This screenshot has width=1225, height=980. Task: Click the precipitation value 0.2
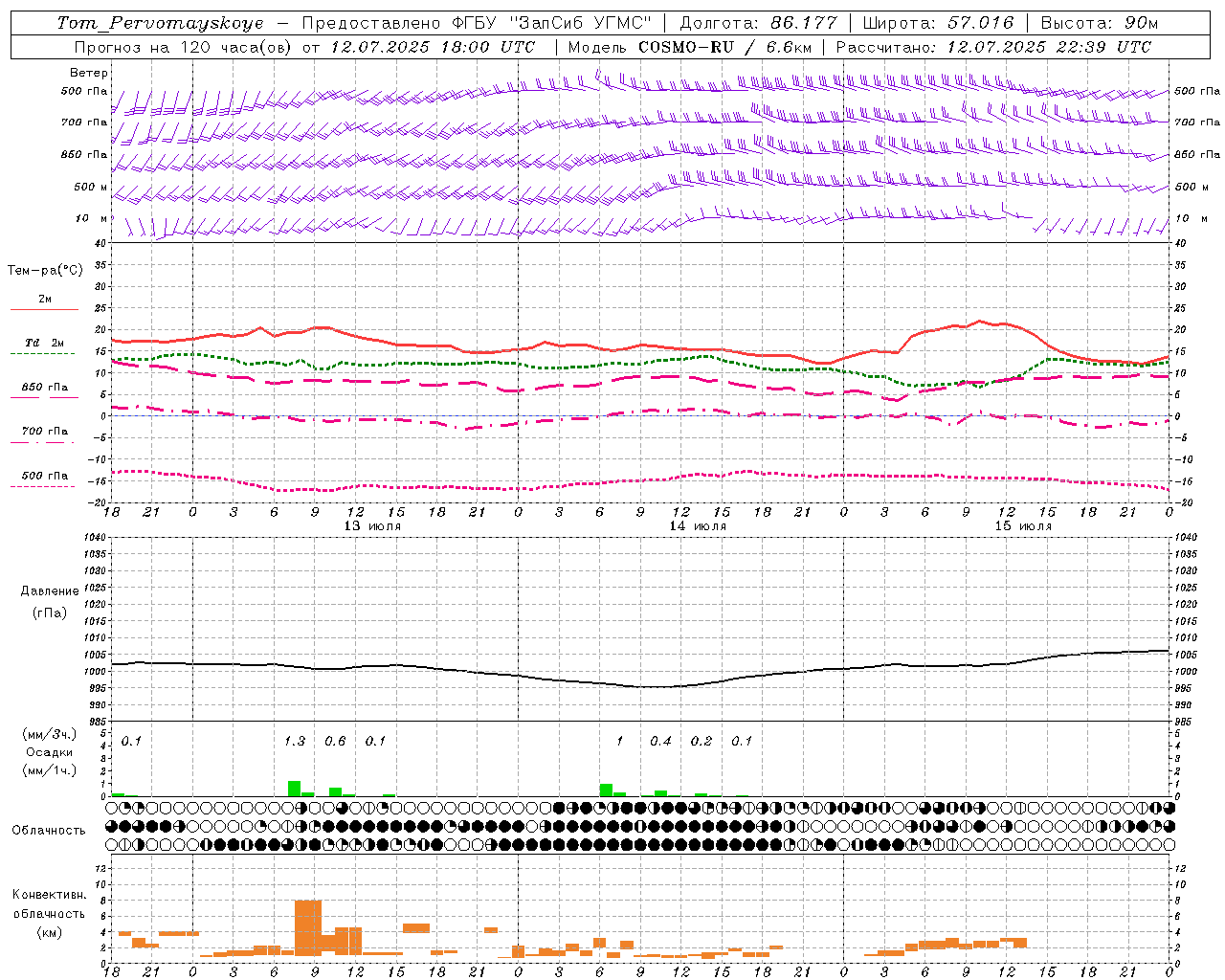[702, 741]
